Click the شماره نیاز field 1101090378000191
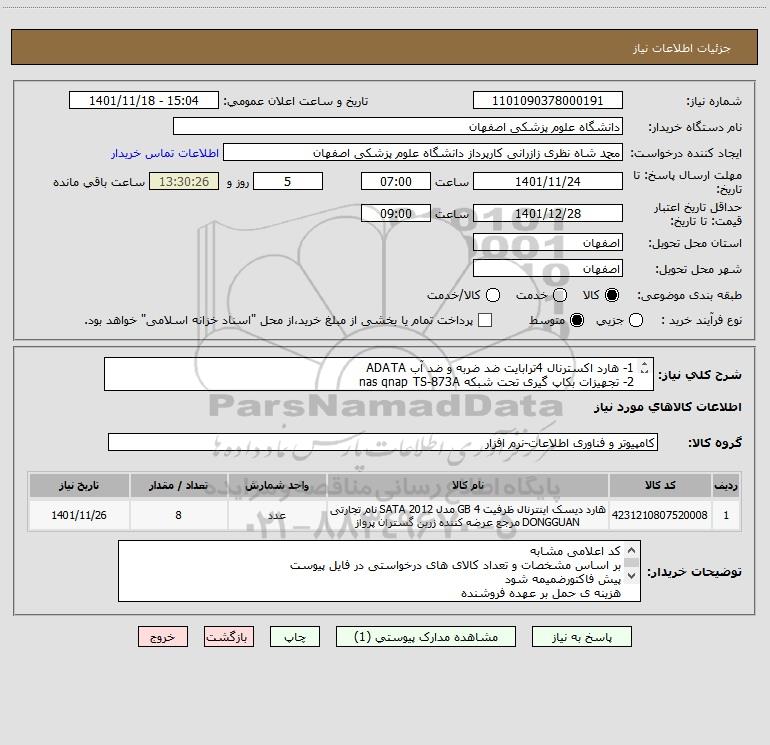This screenshot has width=770, height=745. (x=548, y=101)
